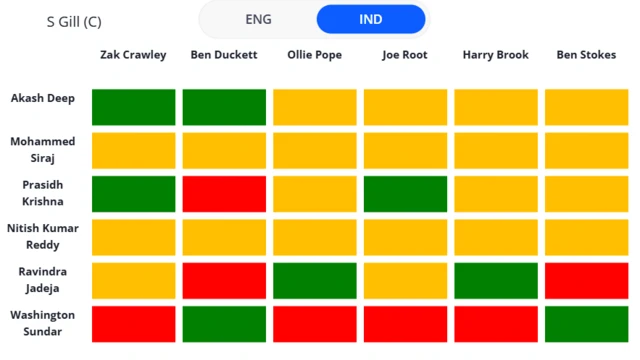Switch to the ENG team toggle
640x360 pixels.
(258, 19)
